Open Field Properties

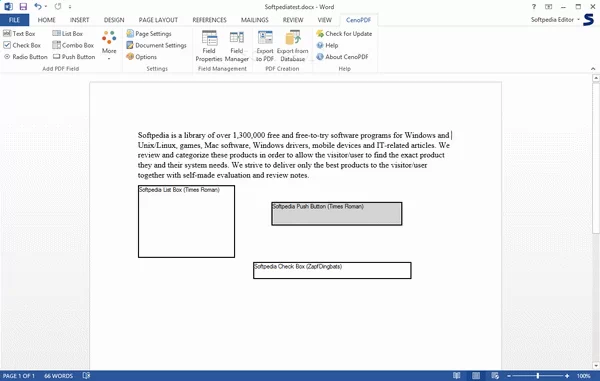pyautogui.click(x=209, y=46)
